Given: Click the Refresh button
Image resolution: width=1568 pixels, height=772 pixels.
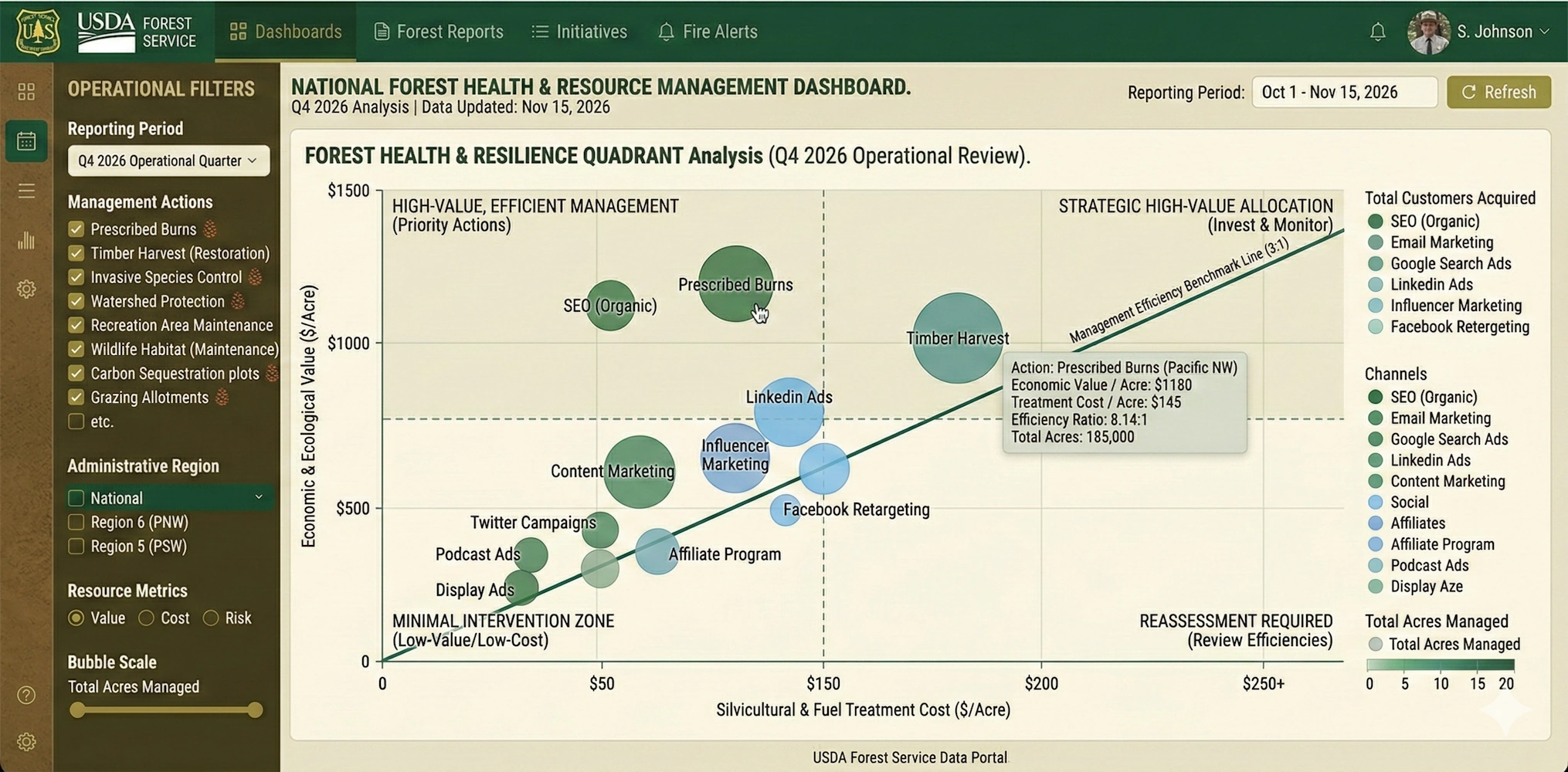Looking at the screenshot, I should click(1498, 92).
